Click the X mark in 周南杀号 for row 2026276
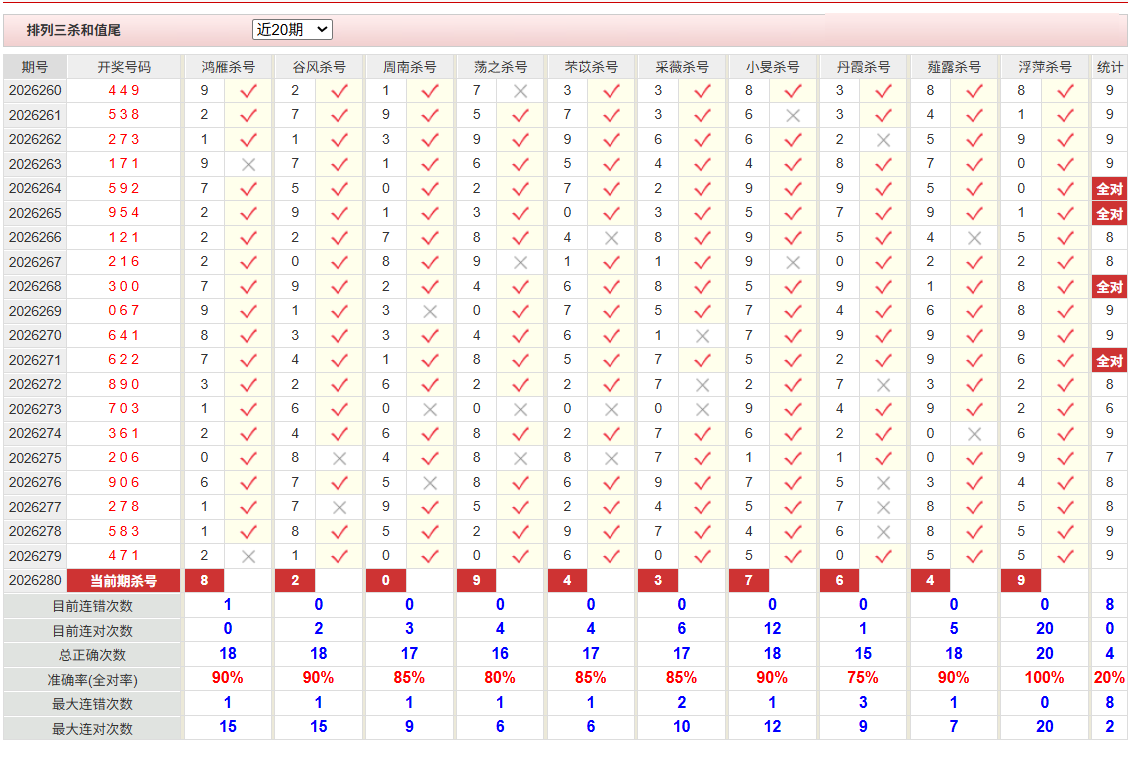The height and width of the screenshot is (760, 1133). tap(430, 483)
